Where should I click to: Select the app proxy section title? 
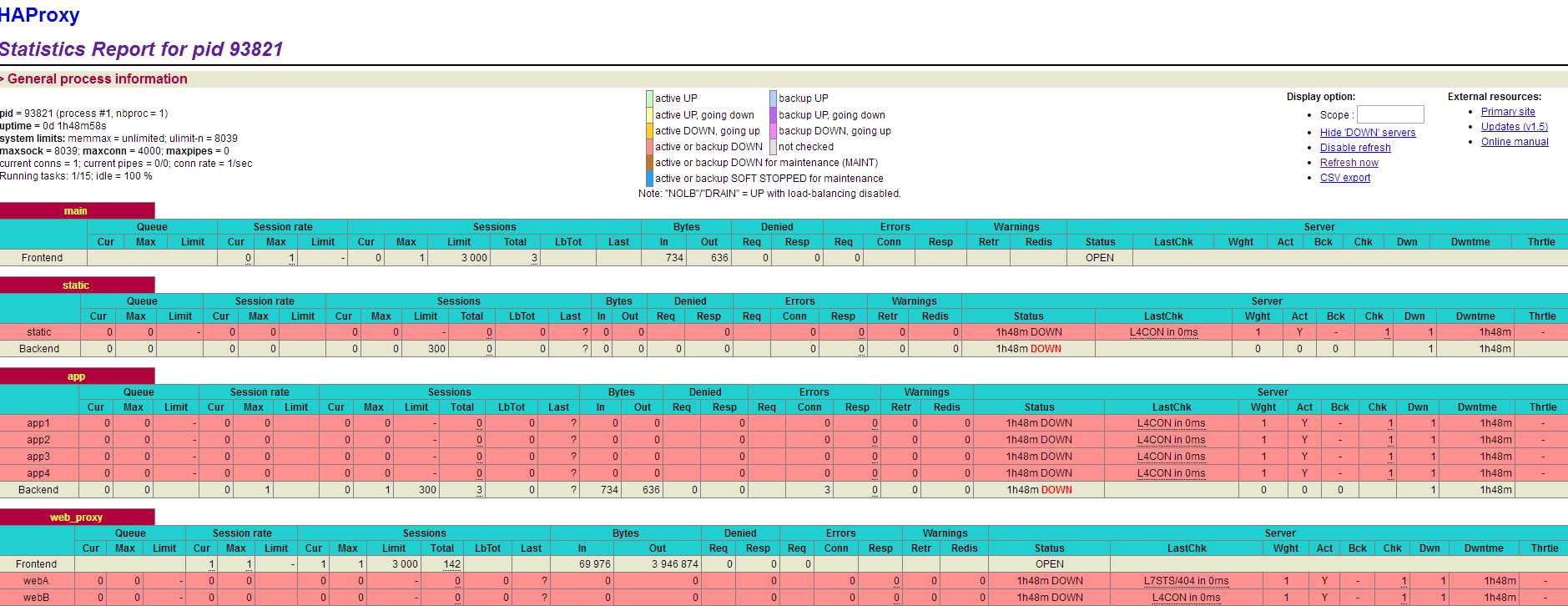tap(76, 376)
